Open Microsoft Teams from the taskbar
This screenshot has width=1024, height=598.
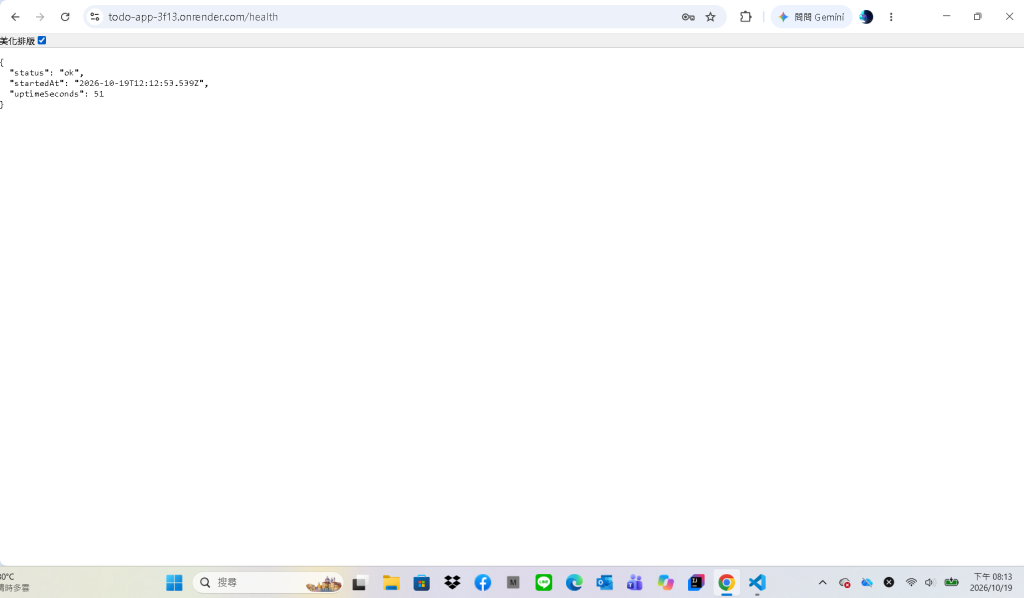click(x=635, y=582)
